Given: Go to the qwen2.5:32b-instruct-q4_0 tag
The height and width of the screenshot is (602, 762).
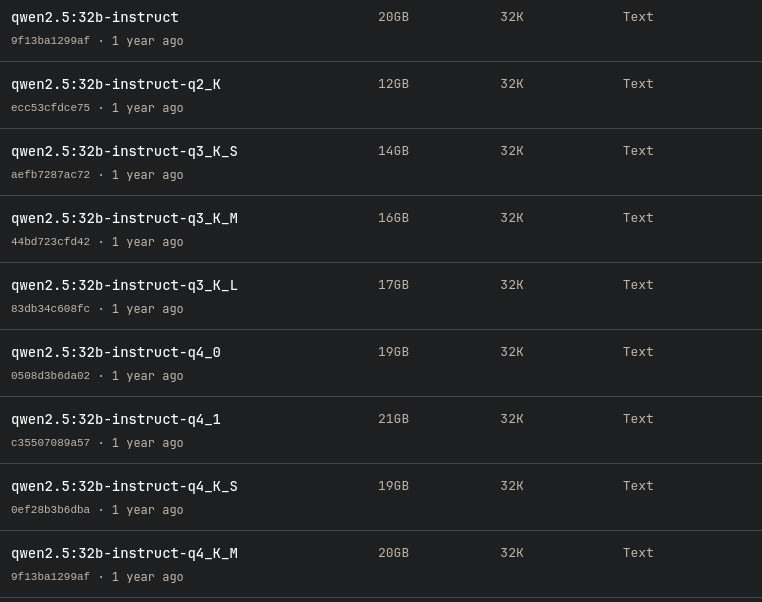Looking at the screenshot, I should pos(116,353).
